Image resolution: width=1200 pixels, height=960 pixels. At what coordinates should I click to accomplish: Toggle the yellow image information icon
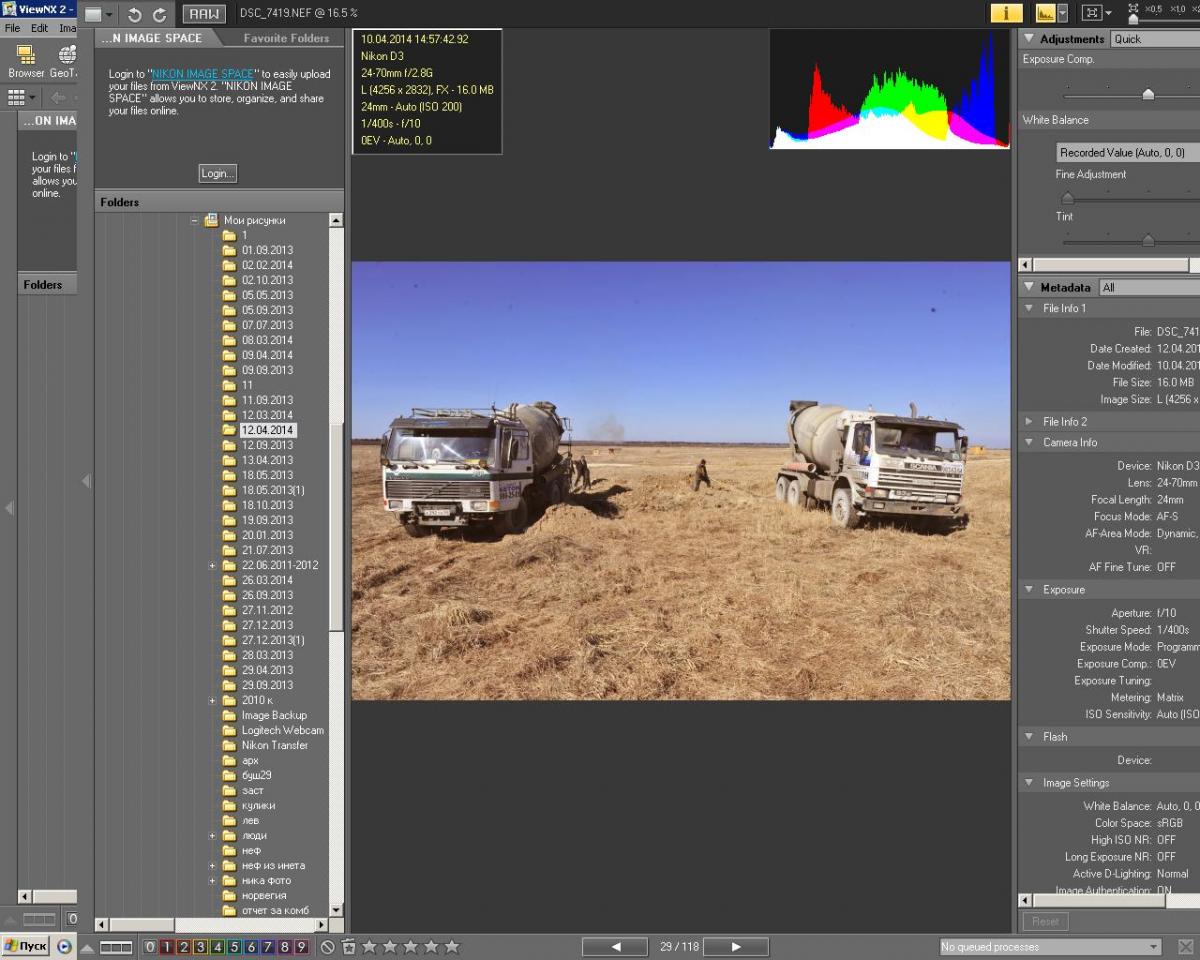coord(1006,13)
